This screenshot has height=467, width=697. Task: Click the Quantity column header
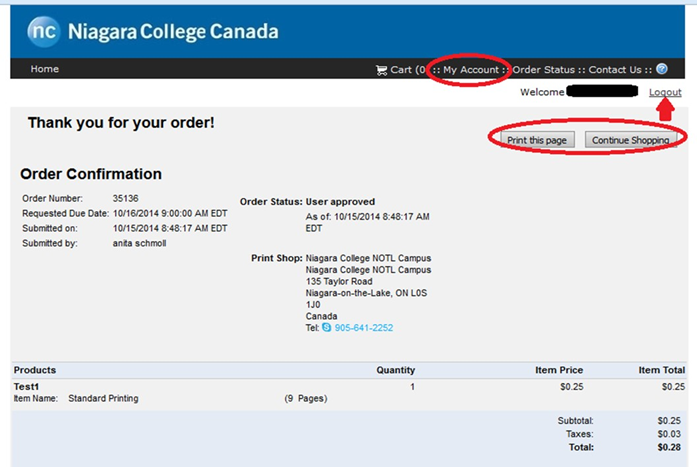tap(395, 370)
